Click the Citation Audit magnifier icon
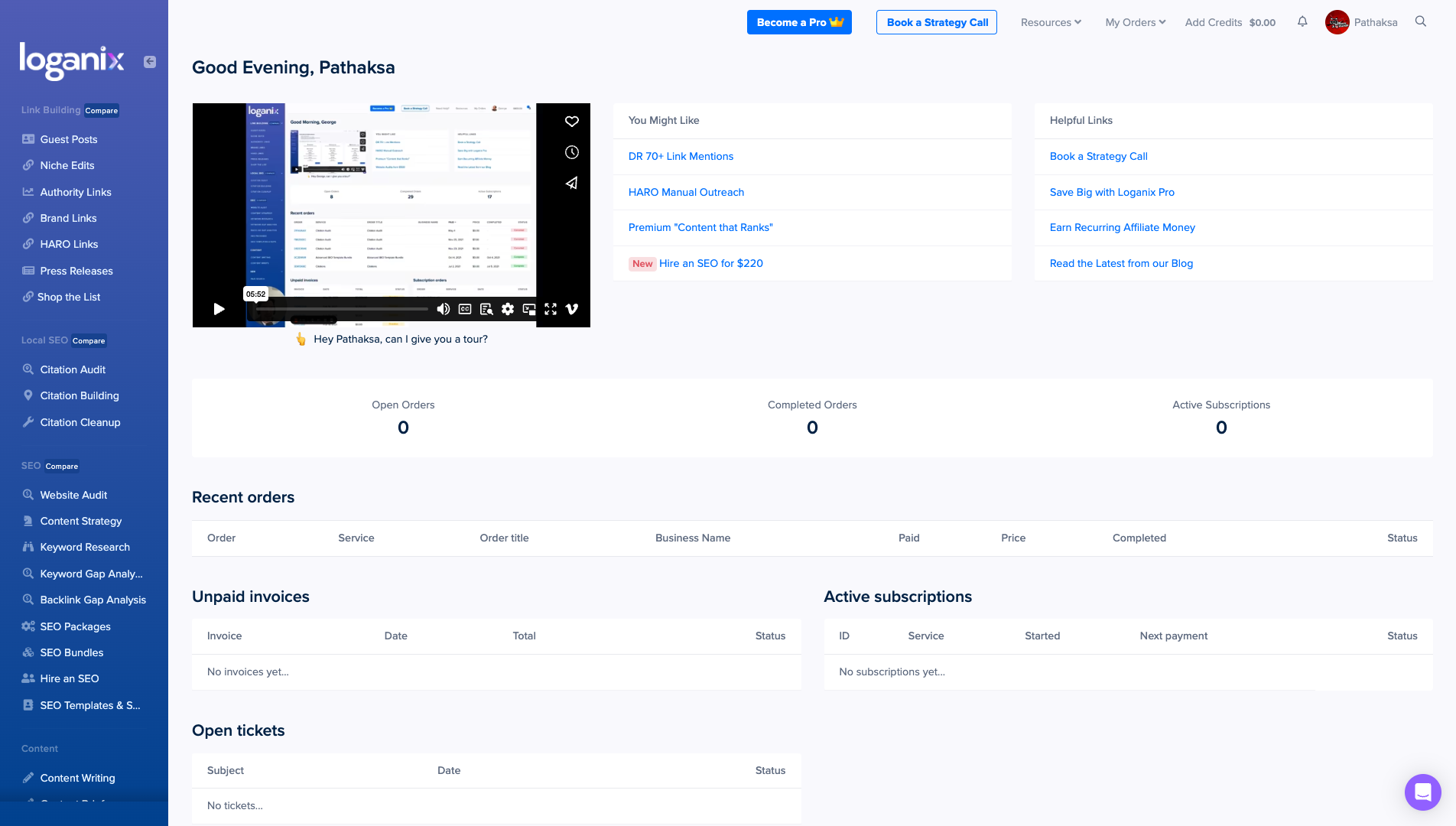 pos(28,369)
